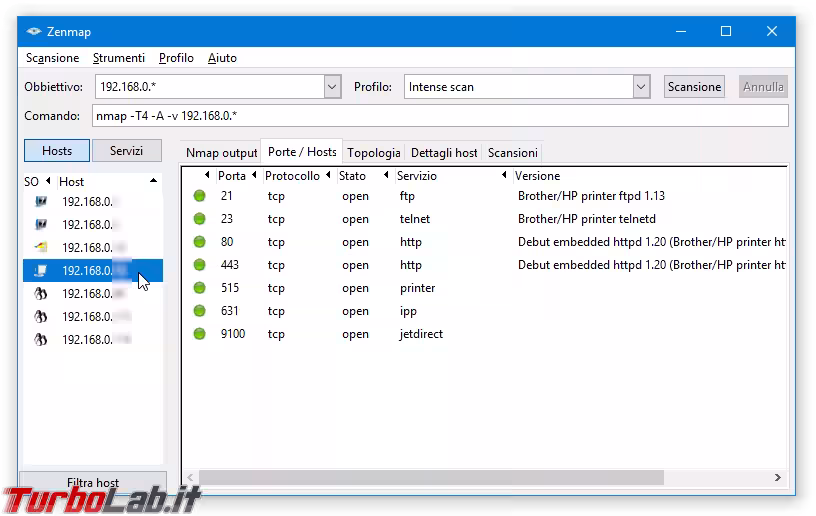Screen dimensions: 816x516
Task: Select the ftp service cell
Action: 407,196
